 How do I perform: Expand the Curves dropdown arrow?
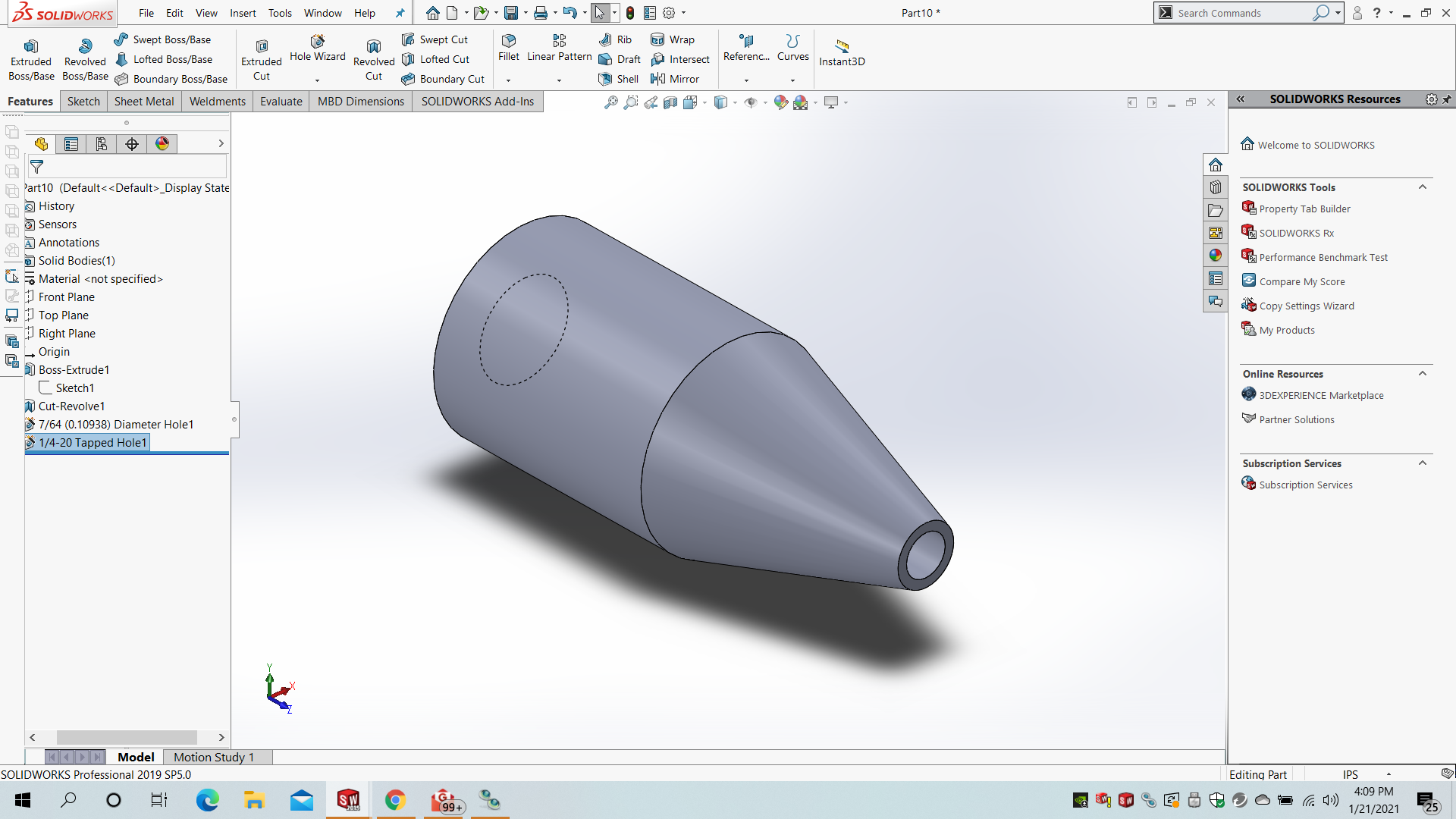coord(792,80)
